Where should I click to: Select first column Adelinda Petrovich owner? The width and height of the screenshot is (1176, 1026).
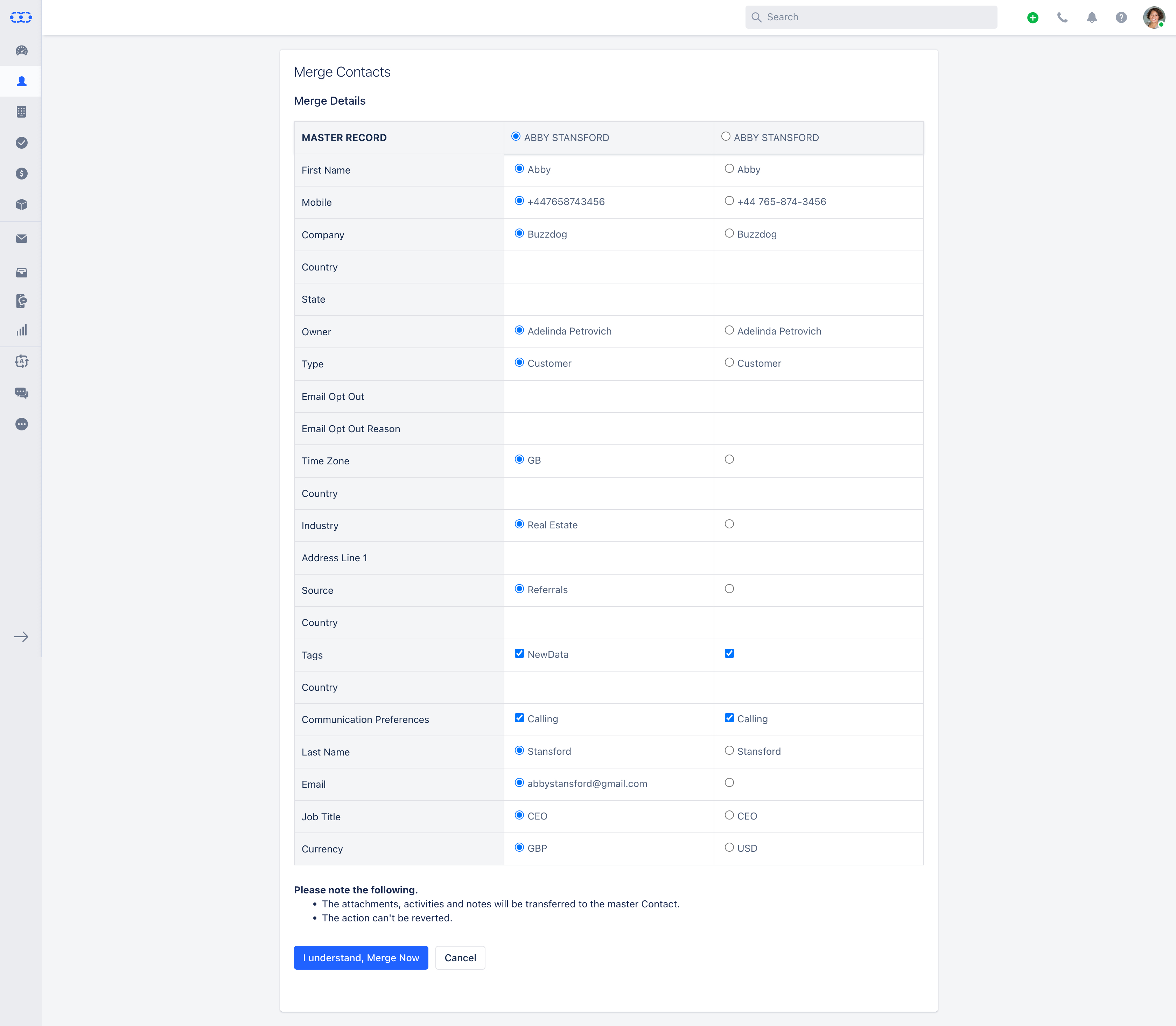click(519, 330)
